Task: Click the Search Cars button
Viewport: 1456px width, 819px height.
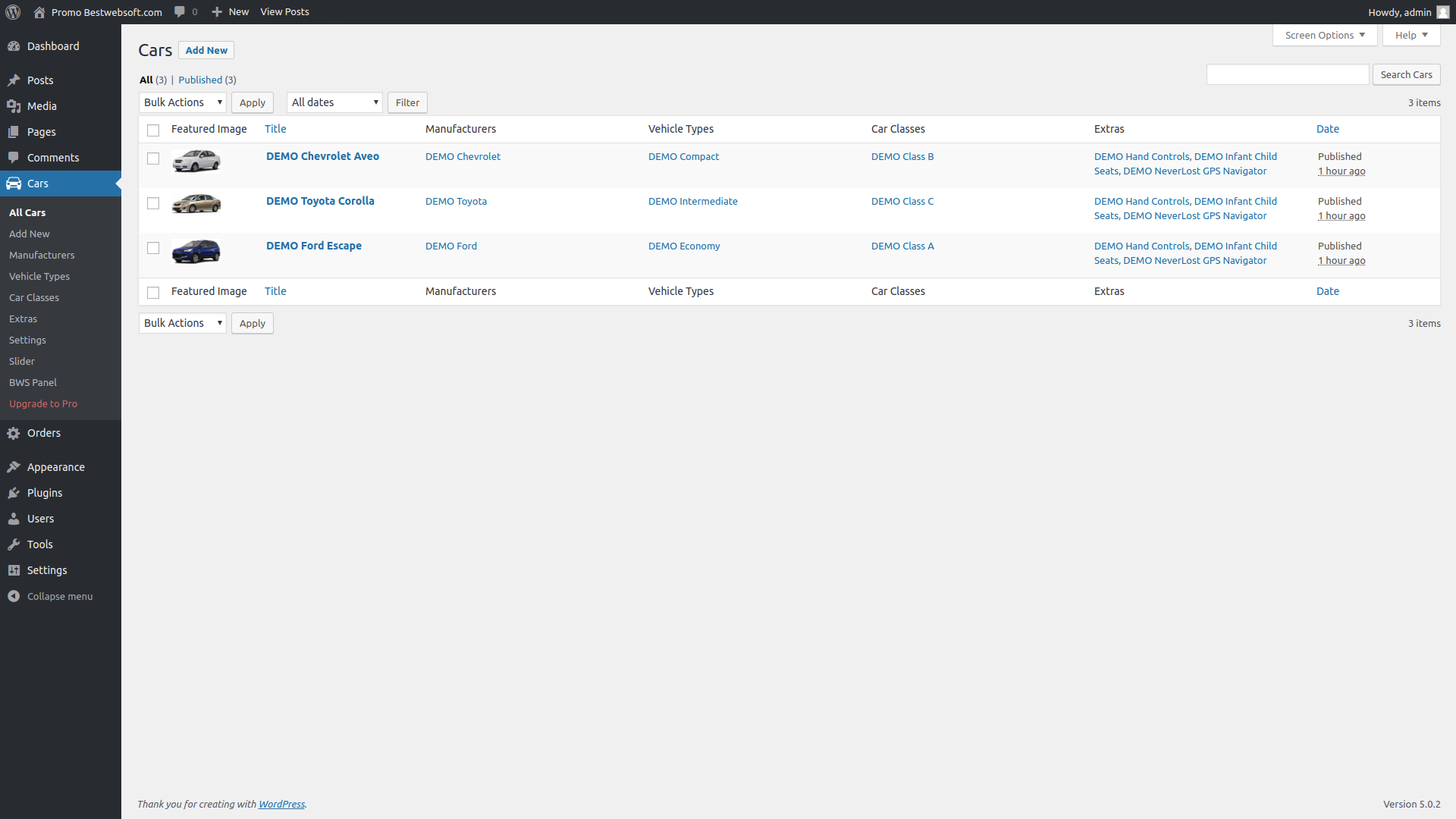Action: click(x=1406, y=74)
